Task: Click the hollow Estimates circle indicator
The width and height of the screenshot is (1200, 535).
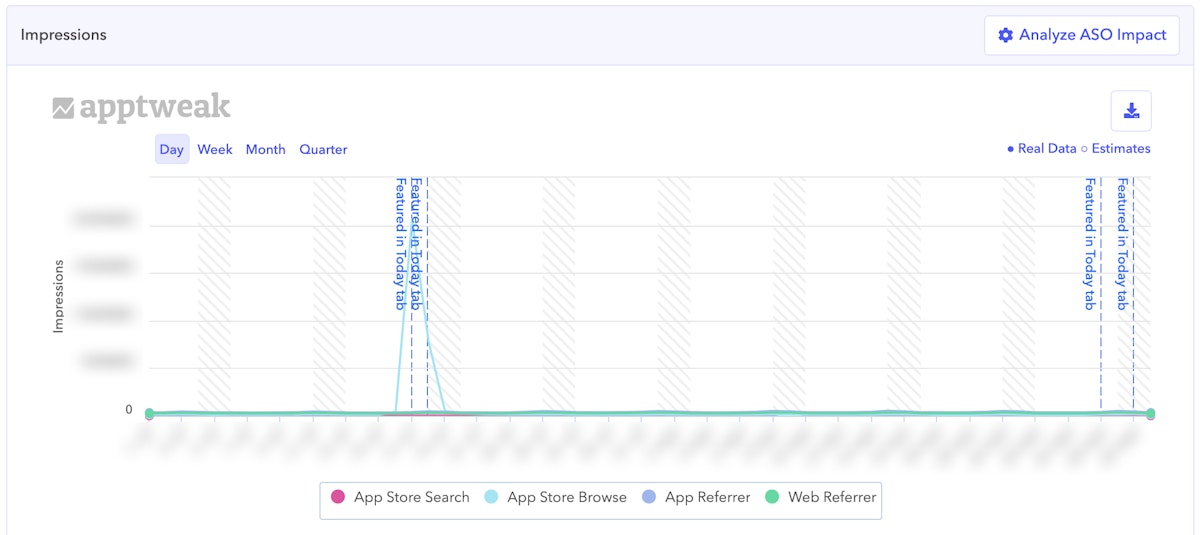Action: pyautogui.click(x=1084, y=149)
